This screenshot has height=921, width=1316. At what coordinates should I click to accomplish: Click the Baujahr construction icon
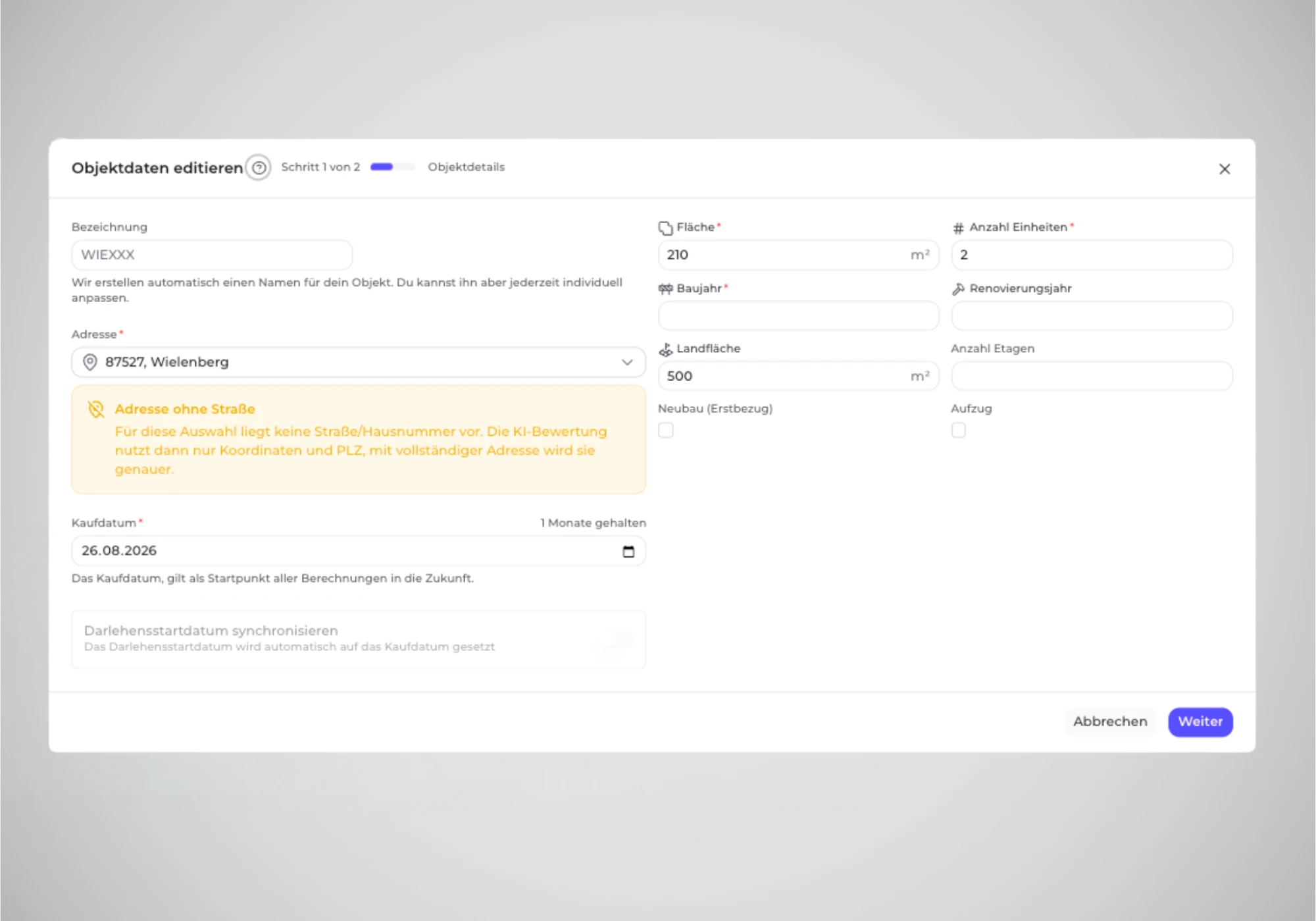[665, 289]
